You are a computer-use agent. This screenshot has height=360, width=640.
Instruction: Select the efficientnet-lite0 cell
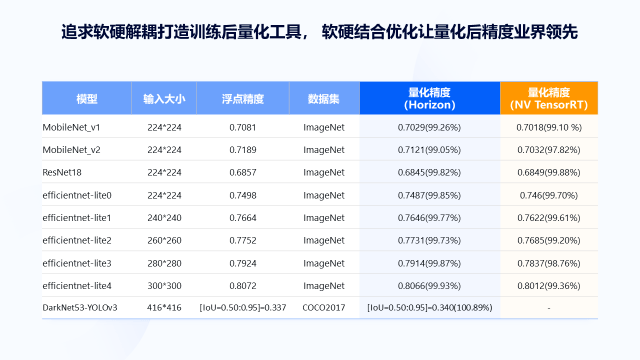click(77, 195)
